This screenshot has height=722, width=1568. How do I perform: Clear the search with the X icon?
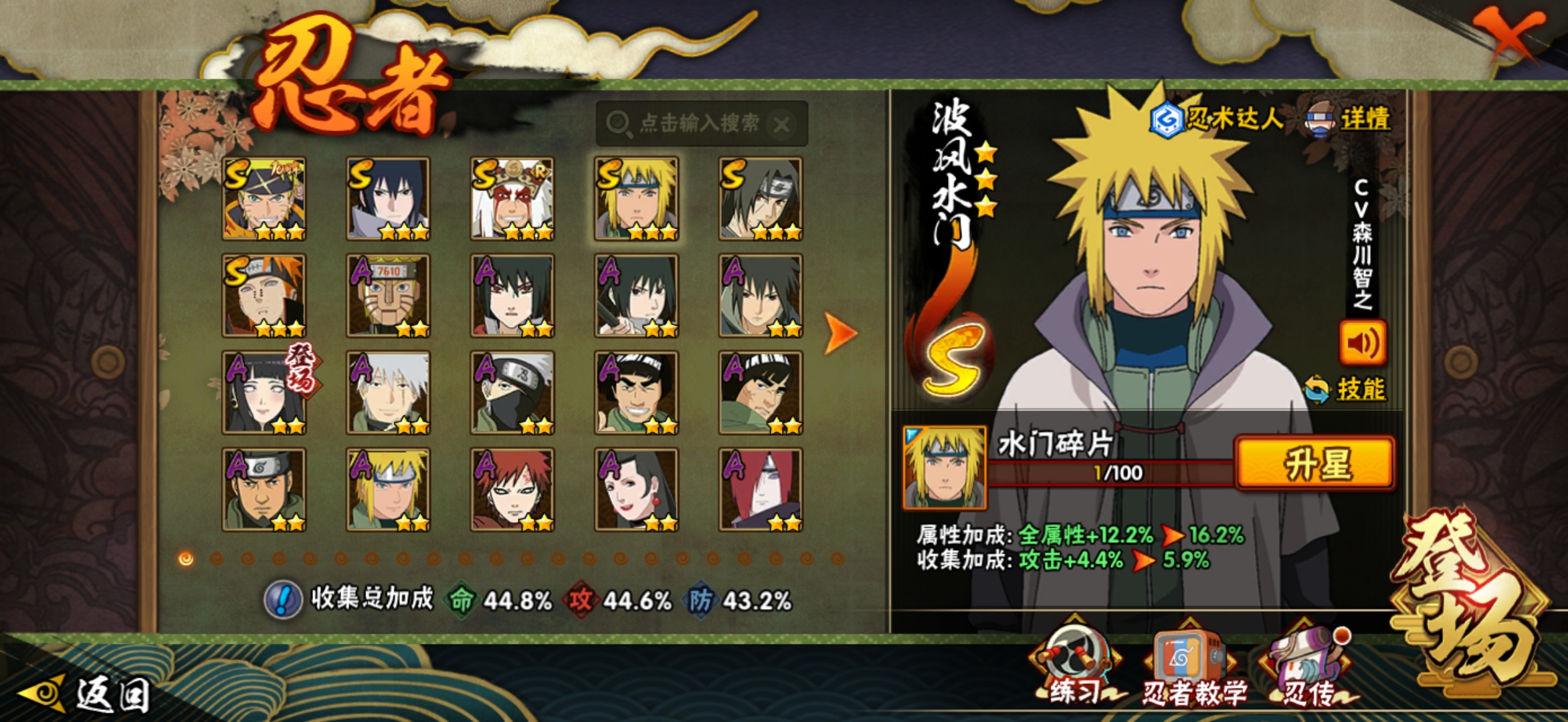pyautogui.click(x=782, y=124)
